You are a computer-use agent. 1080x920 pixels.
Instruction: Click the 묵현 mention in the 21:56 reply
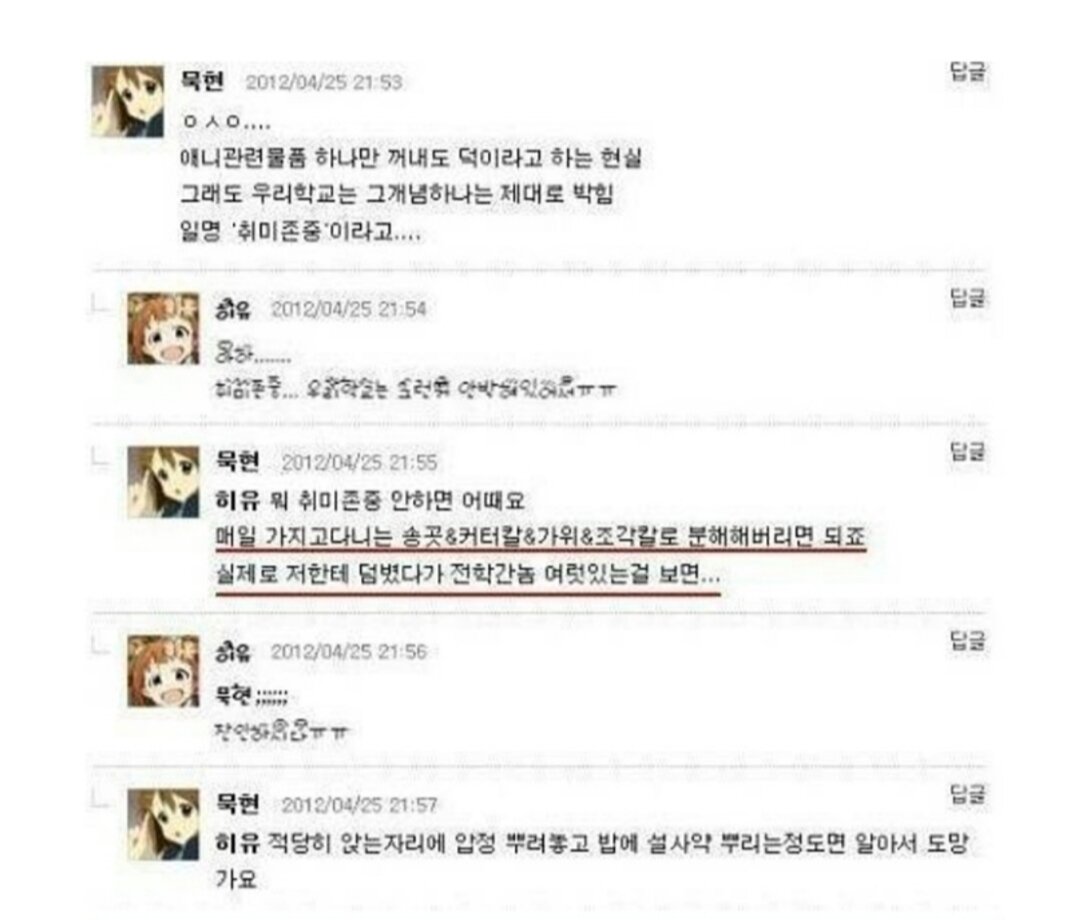[233, 694]
